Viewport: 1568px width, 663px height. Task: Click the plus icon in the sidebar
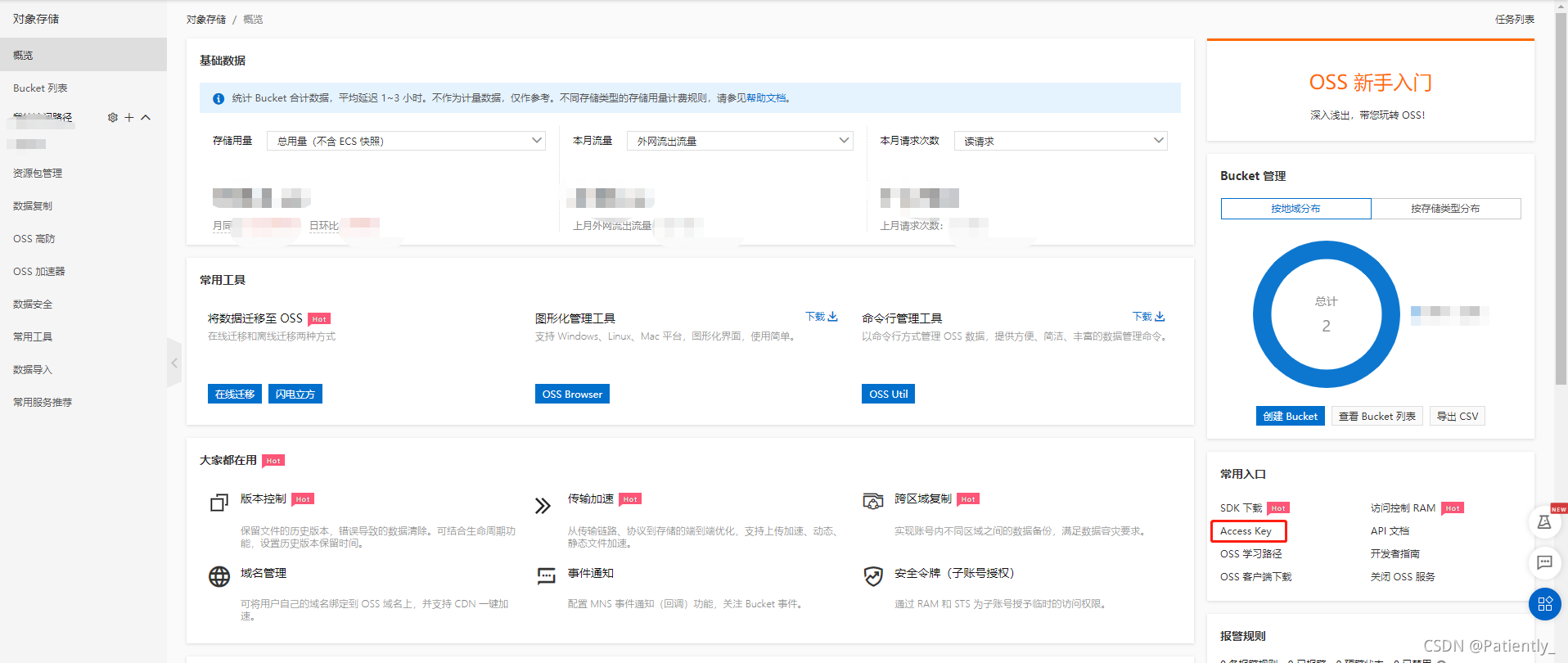[x=128, y=118]
